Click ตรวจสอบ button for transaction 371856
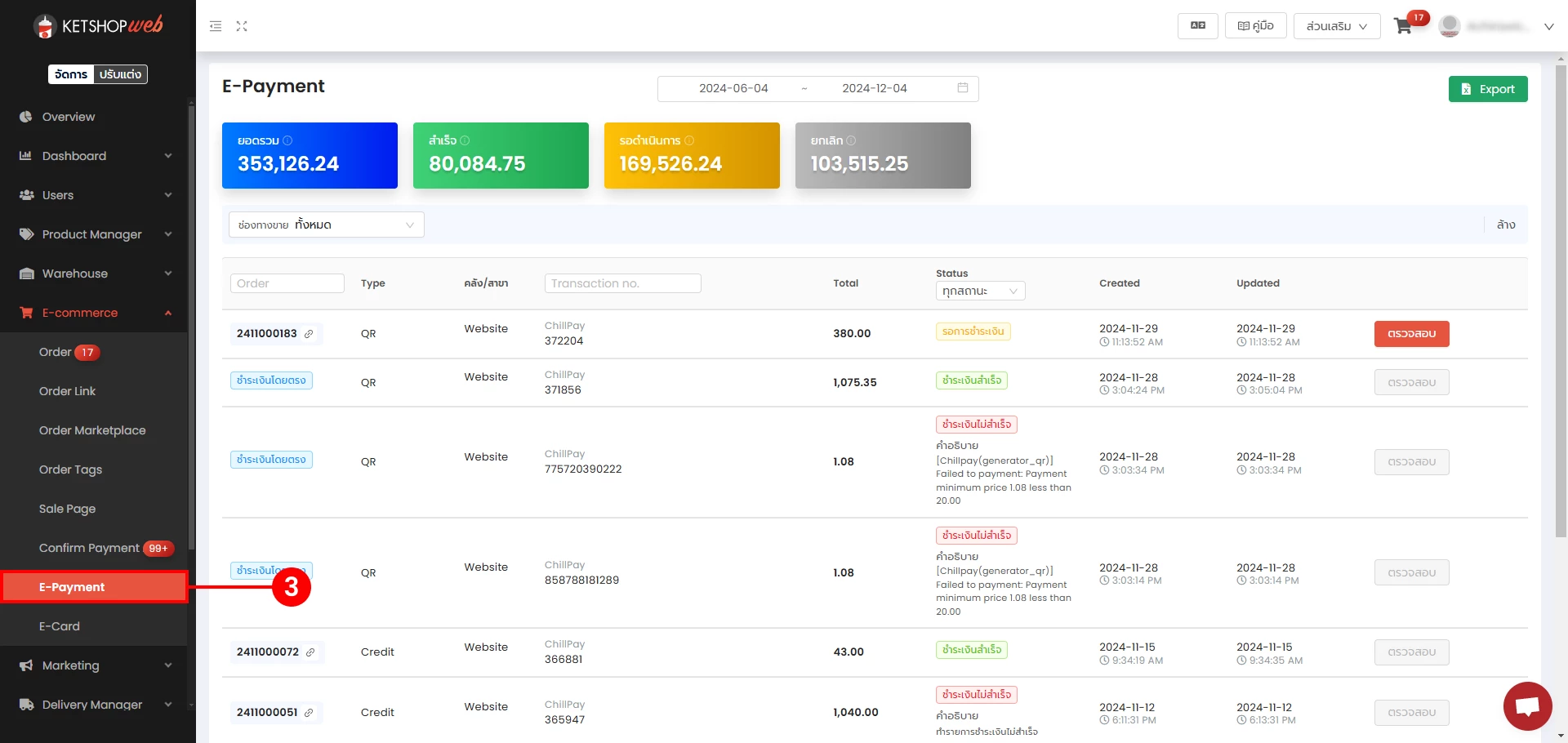 (1411, 382)
